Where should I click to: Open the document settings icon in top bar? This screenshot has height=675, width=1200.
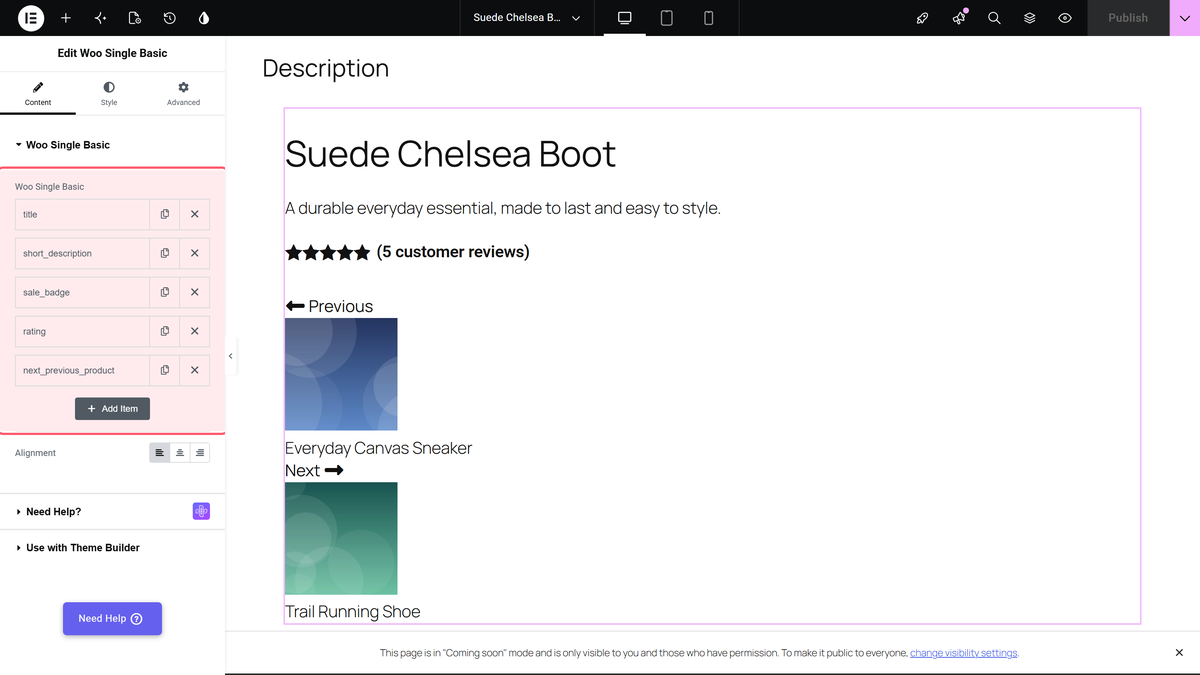pyautogui.click(x=135, y=18)
